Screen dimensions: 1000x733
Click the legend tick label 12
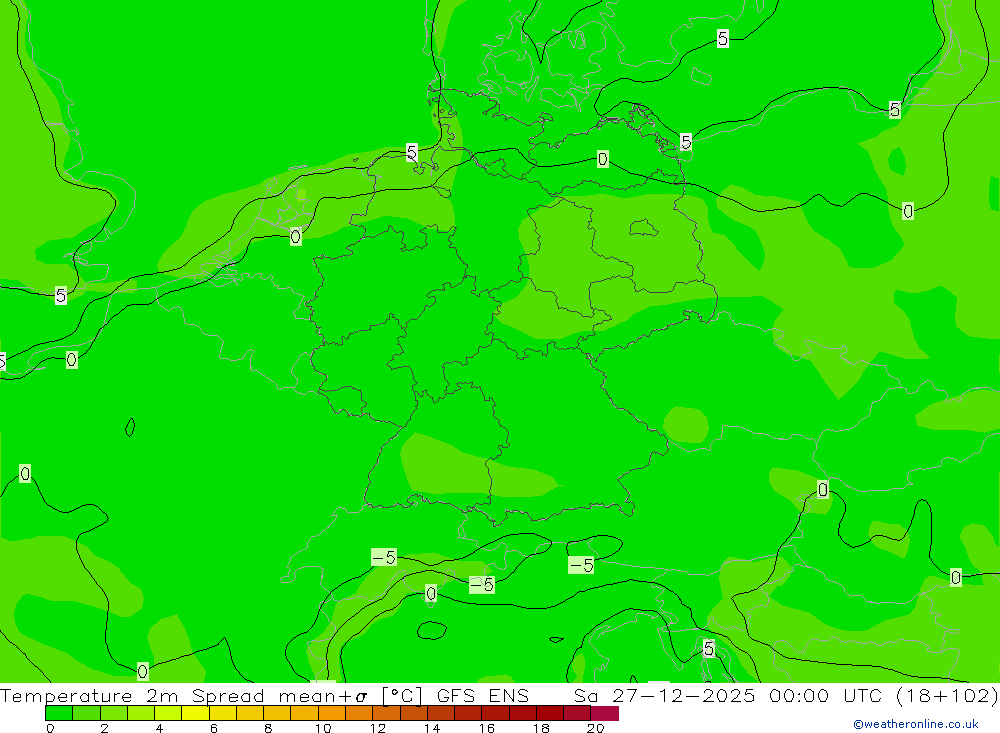pos(378,728)
